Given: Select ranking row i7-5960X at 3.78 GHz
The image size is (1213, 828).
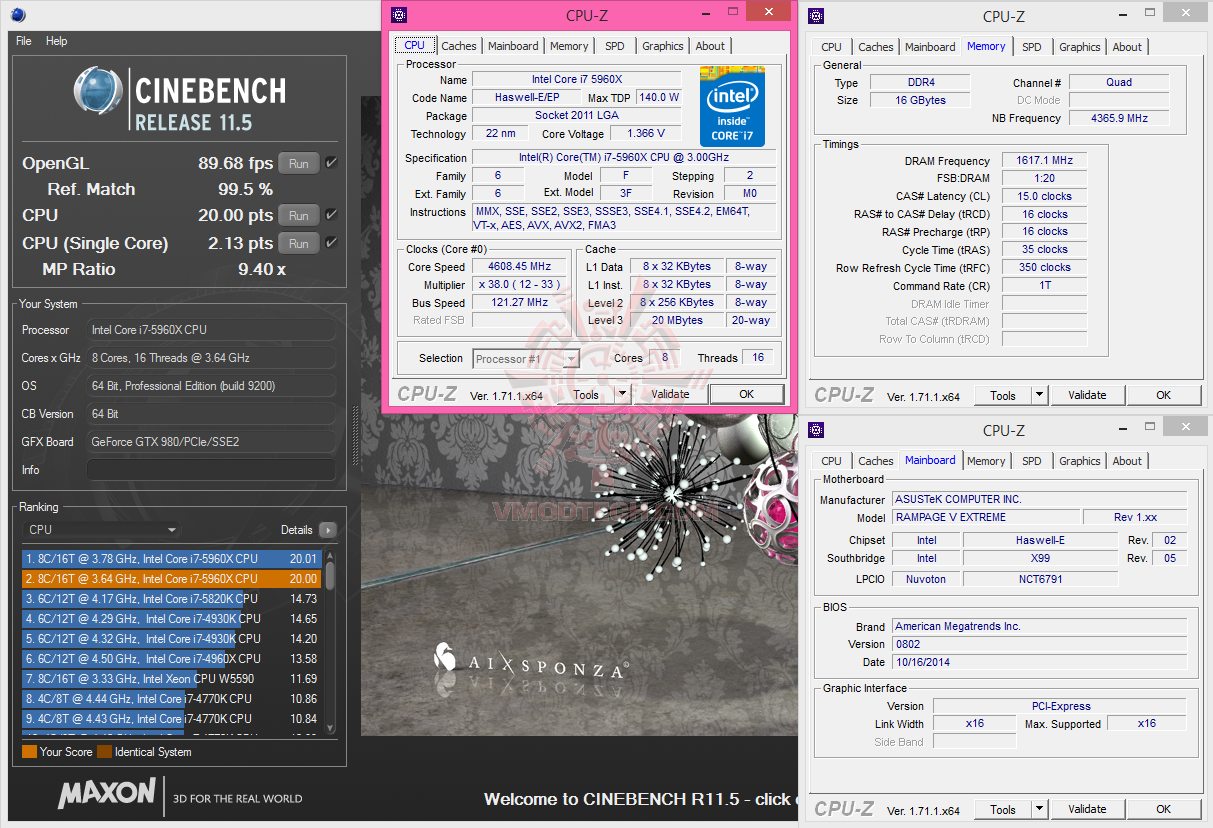Looking at the screenshot, I should coord(172,559).
